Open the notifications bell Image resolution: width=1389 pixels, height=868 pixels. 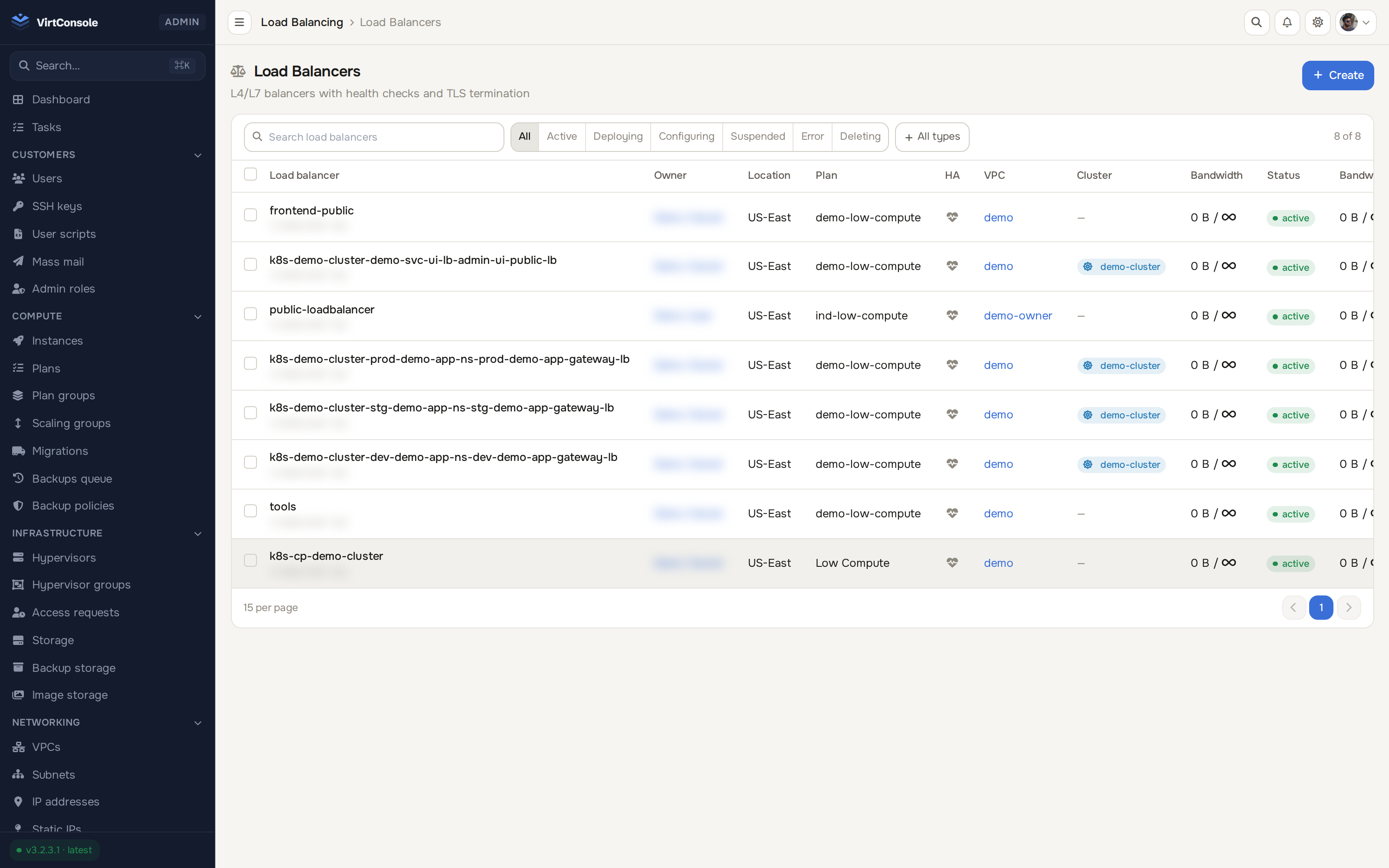coord(1287,23)
